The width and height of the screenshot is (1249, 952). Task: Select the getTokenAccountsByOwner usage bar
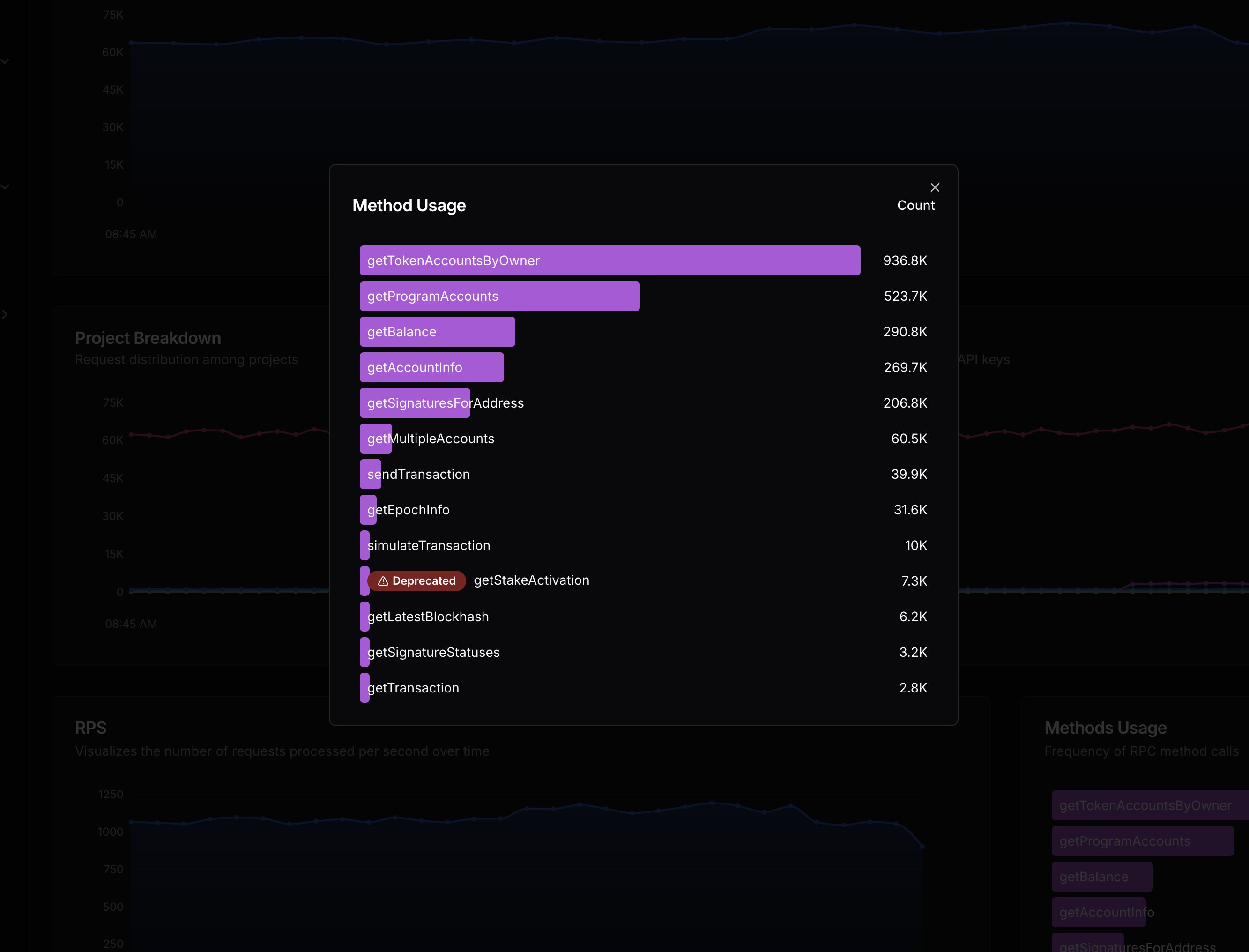click(x=609, y=260)
